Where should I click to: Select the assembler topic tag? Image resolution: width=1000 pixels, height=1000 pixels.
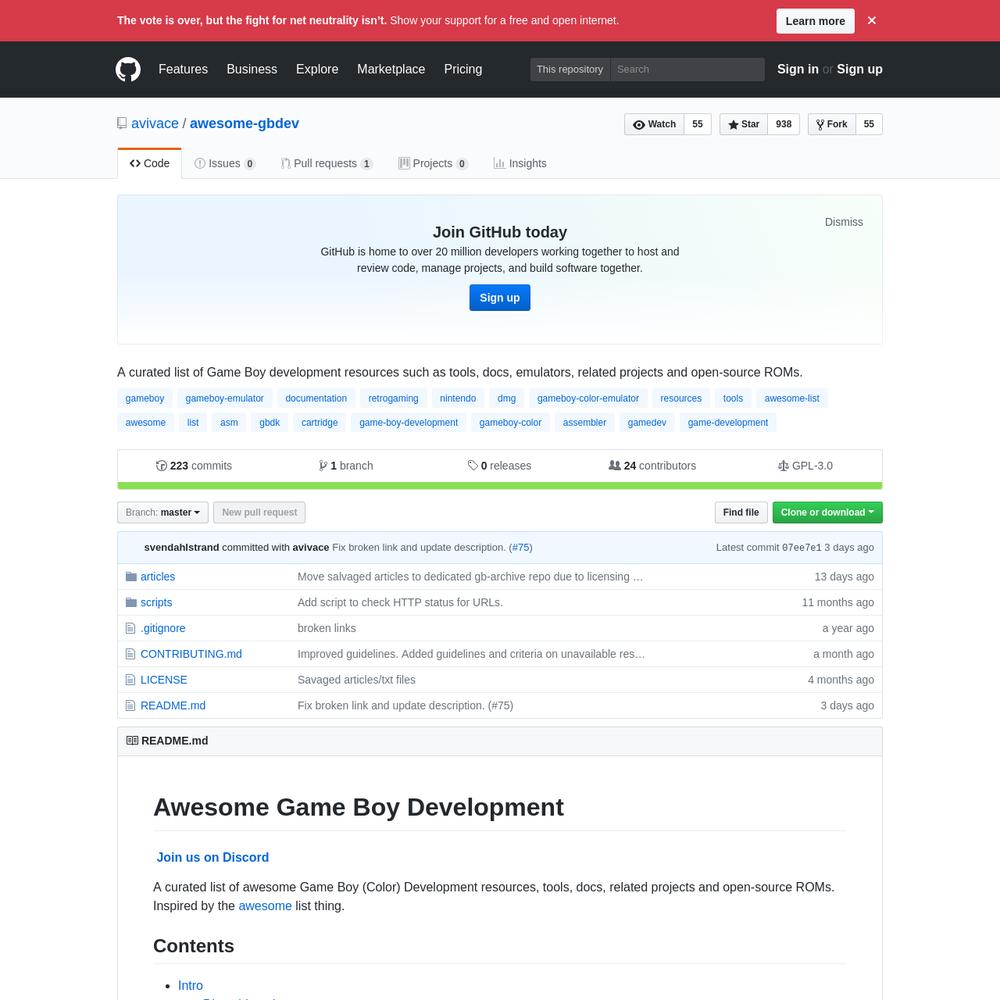[585, 422]
